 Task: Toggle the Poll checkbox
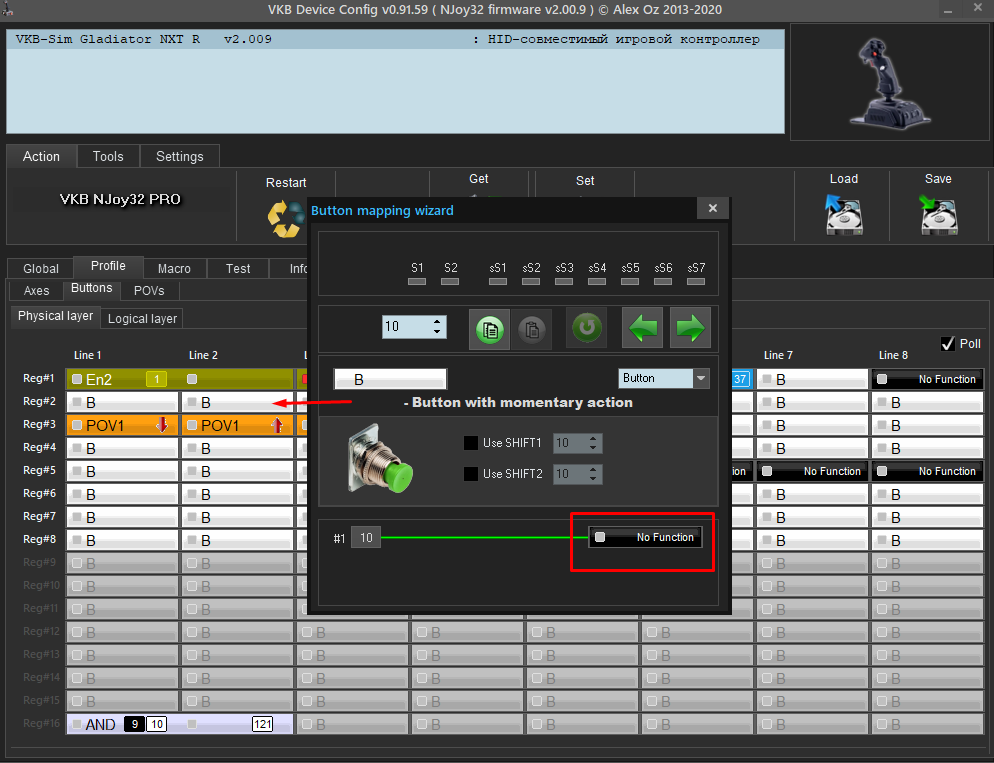[x=948, y=343]
